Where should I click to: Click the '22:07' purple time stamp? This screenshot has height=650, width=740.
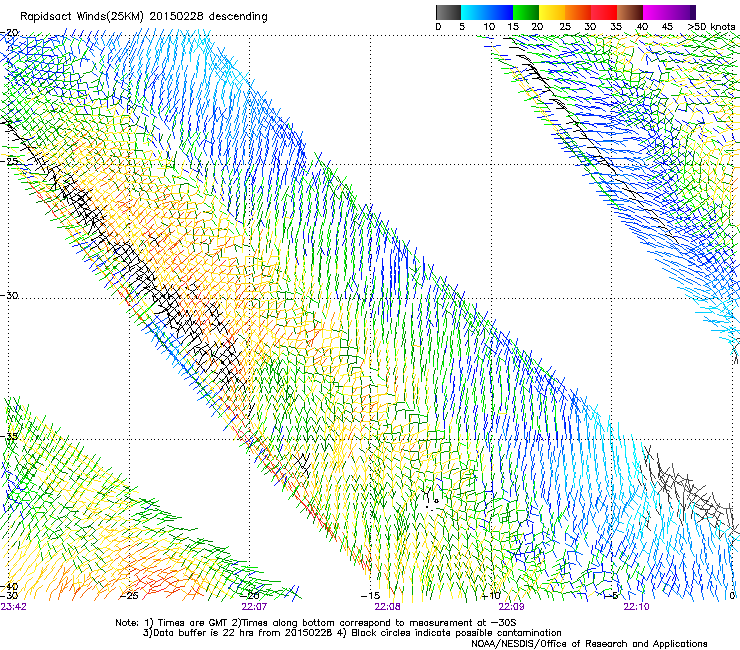(254, 607)
